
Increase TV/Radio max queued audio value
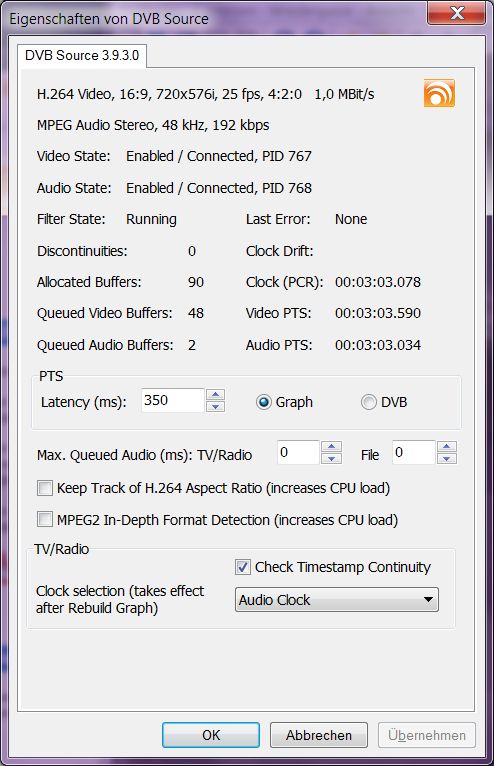pos(331,447)
